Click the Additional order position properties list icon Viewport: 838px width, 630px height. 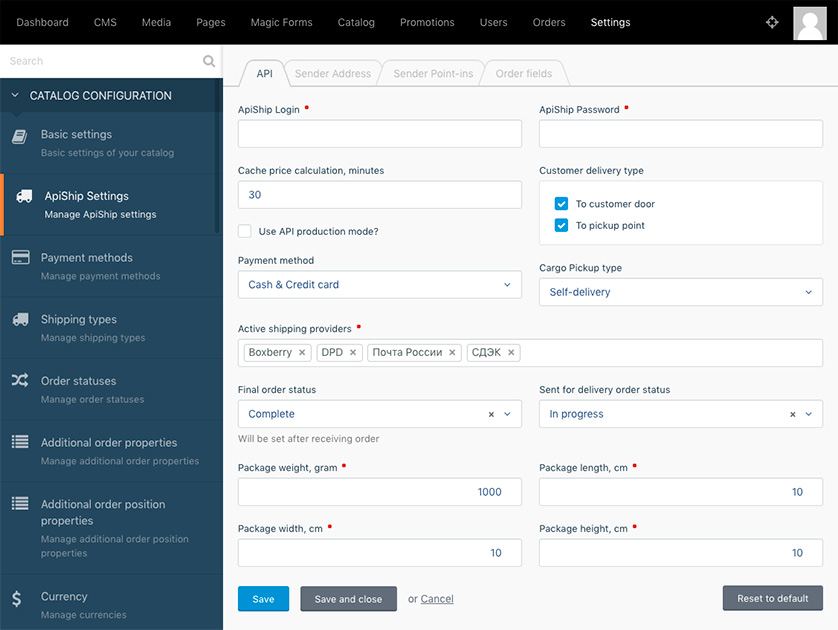[x=20, y=503]
